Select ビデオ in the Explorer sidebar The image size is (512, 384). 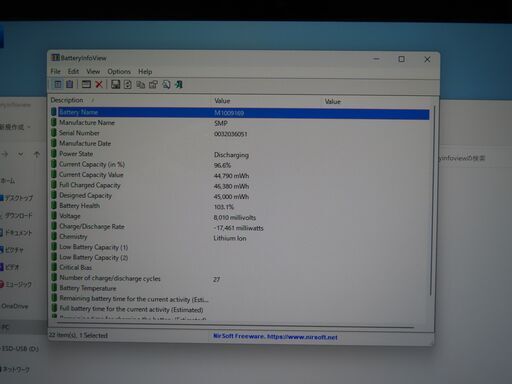click(11, 267)
